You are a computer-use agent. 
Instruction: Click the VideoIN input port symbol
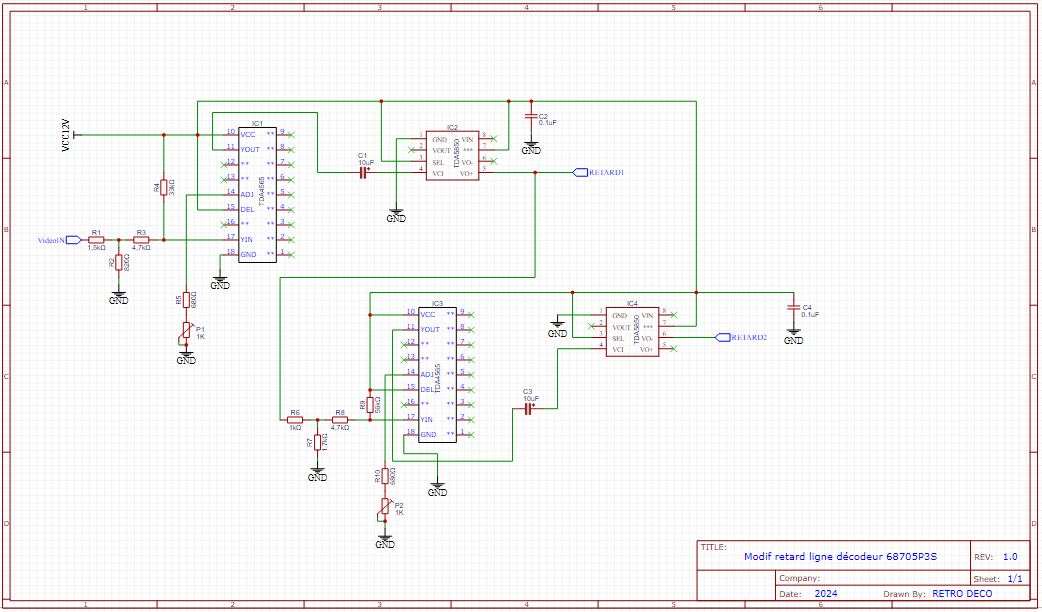coord(73,240)
